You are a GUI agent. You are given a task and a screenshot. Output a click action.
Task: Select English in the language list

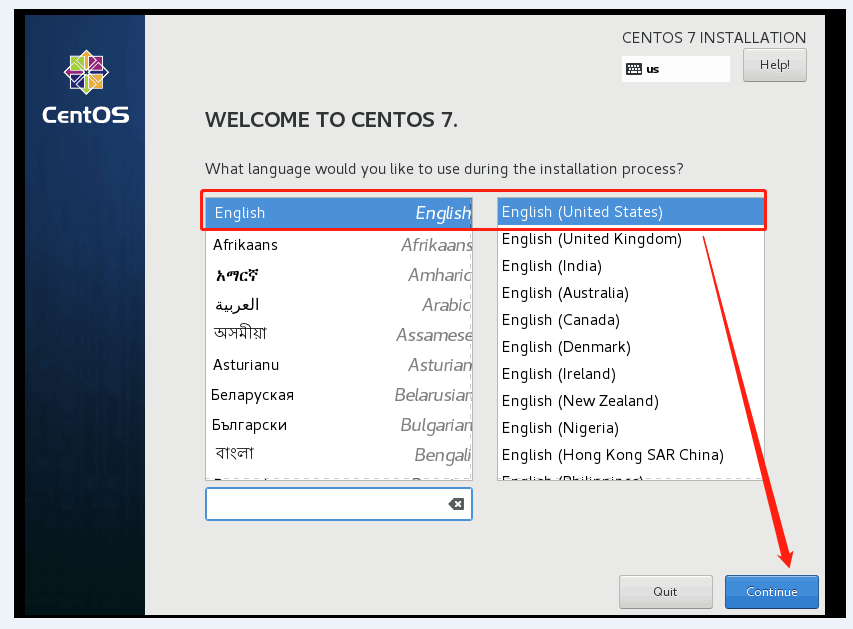pyautogui.click(x=338, y=213)
